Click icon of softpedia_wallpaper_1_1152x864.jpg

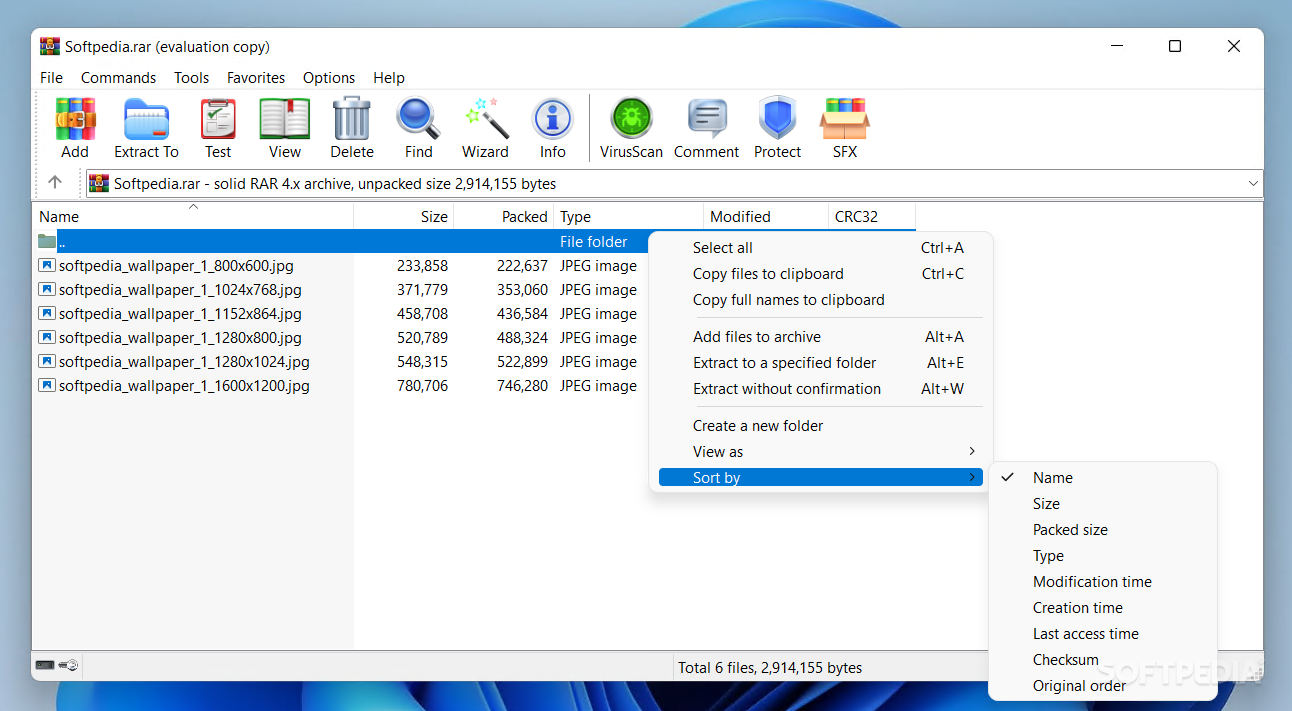tap(47, 313)
